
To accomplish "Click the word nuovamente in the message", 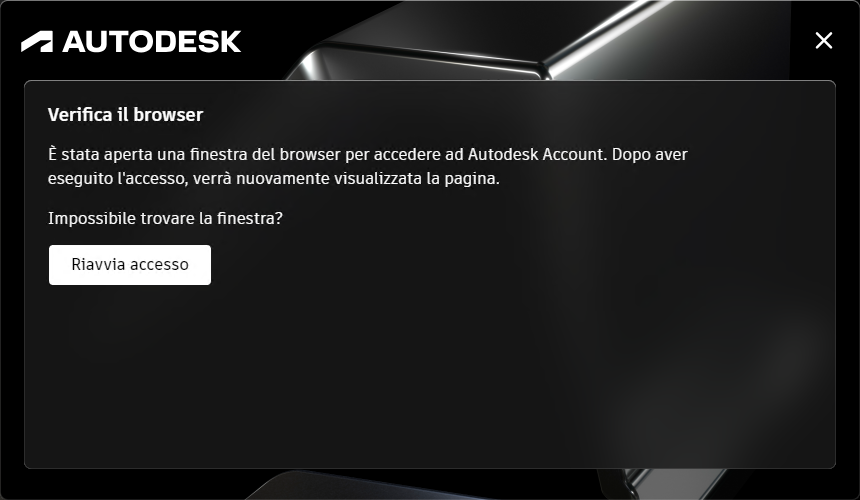I will [x=284, y=179].
